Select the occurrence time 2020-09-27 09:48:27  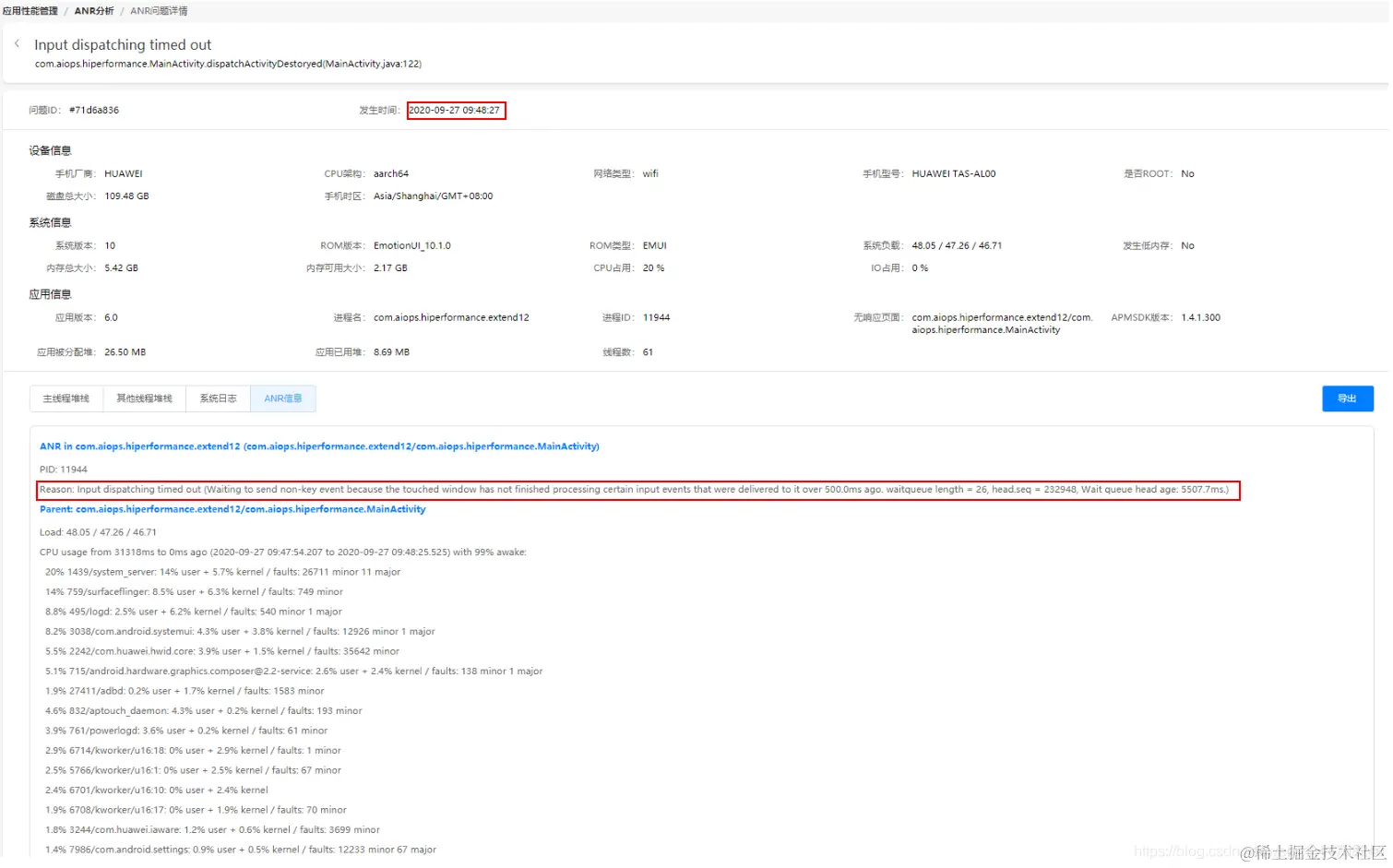pos(455,110)
